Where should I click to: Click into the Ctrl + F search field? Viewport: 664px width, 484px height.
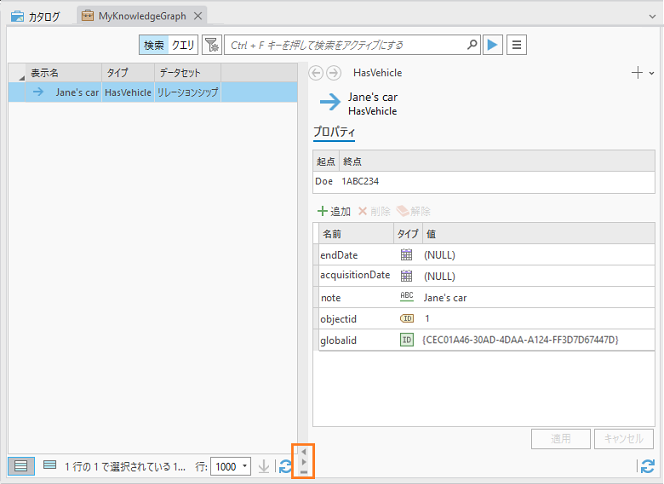(x=345, y=45)
